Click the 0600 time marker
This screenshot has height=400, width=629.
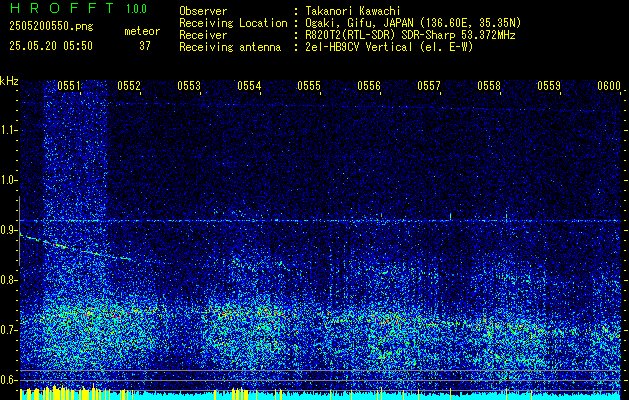tap(609, 85)
